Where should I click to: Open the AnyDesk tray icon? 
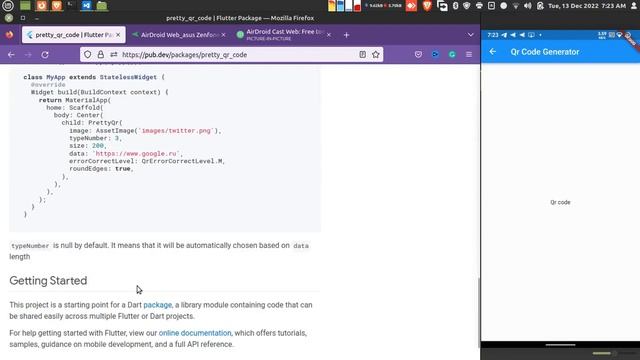411,6
